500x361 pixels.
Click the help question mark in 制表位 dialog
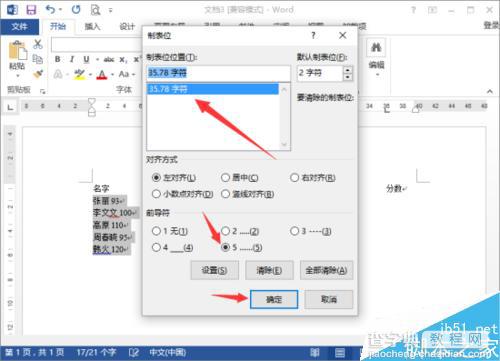pos(313,35)
